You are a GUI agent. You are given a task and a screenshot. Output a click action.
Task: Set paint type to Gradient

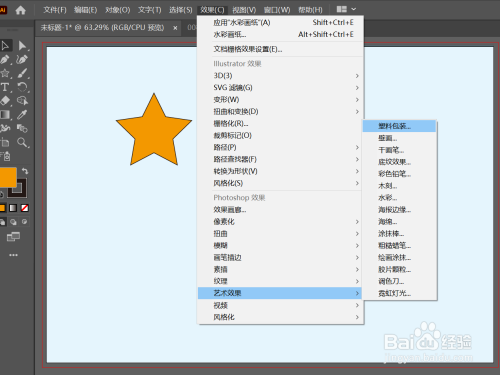click(13, 208)
